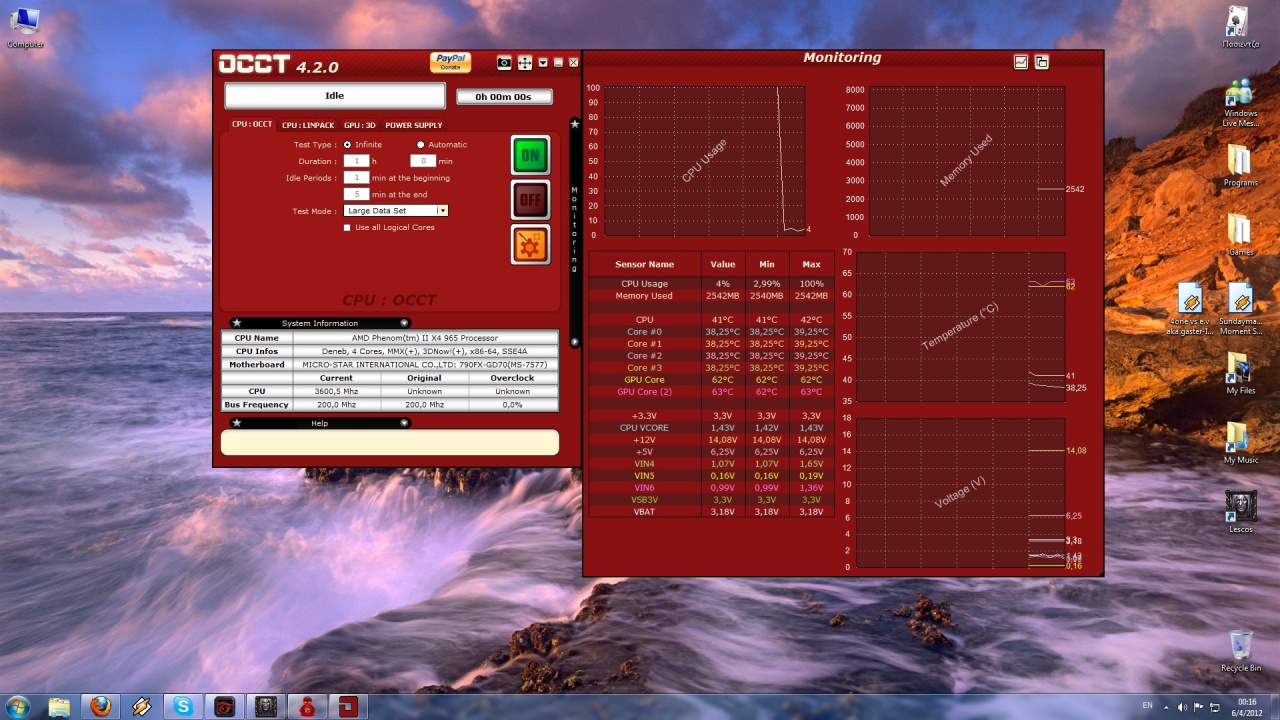Select the Infinite test type
Image resolution: width=1280 pixels, height=720 pixels.
click(x=347, y=144)
